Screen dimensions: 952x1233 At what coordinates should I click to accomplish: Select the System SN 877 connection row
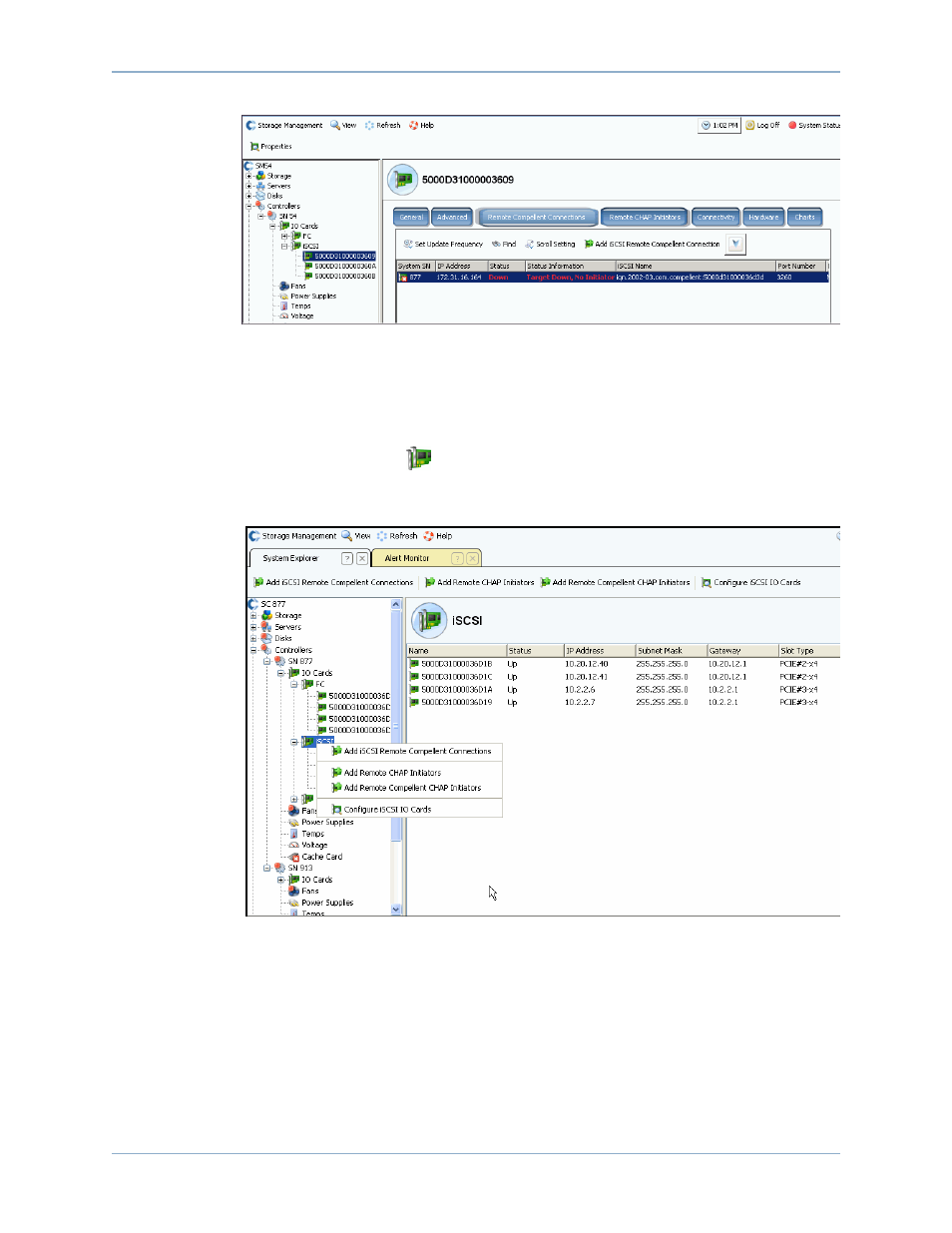click(612, 278)
